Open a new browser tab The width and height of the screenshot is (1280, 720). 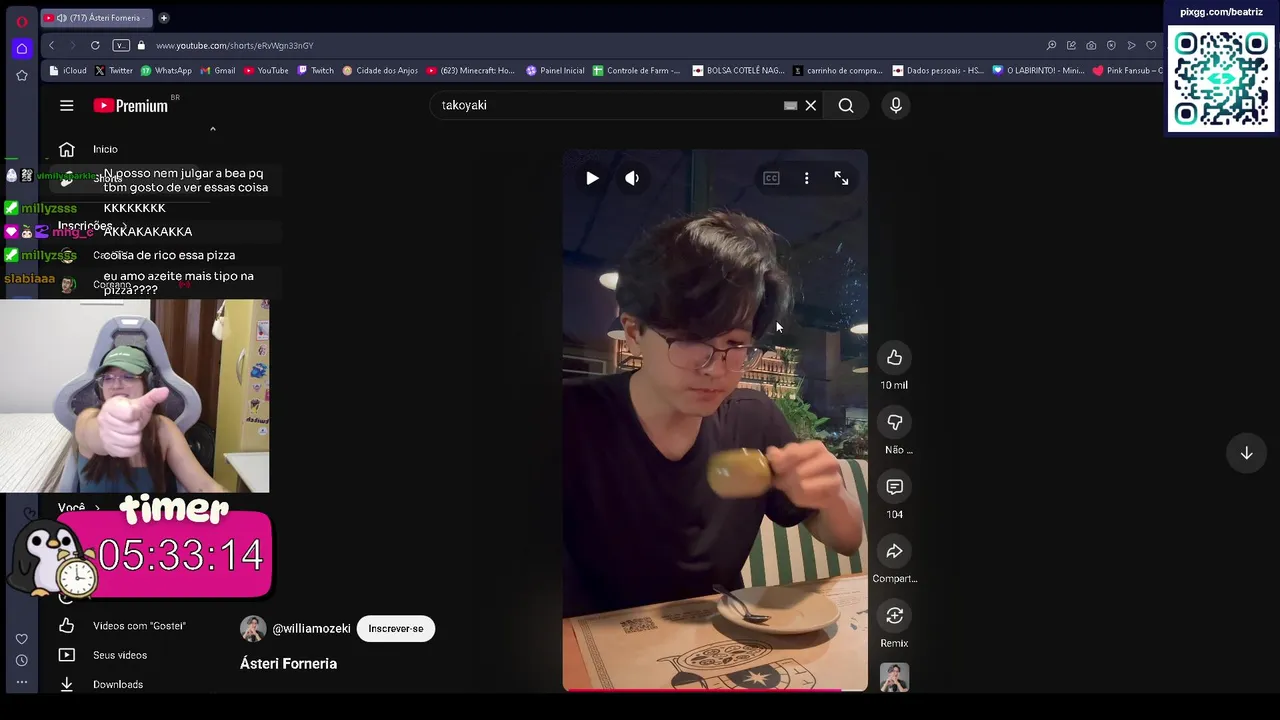[164, 18]
